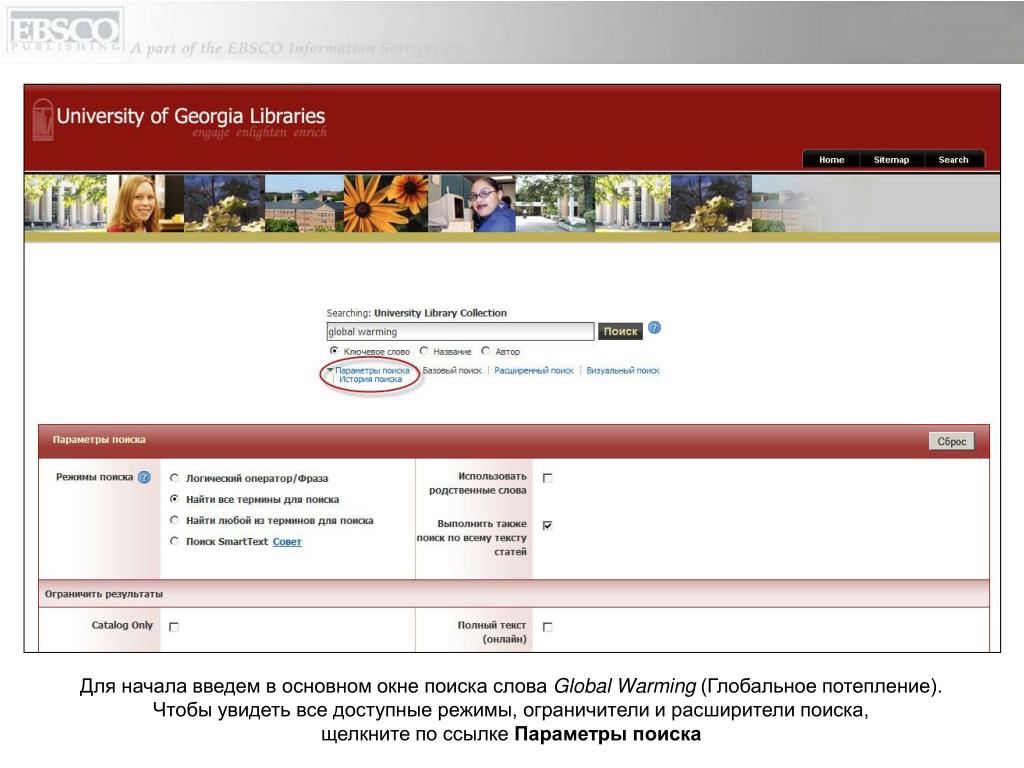Click the EBSCO Publishing logo
This screenshot has width=1024, height=768.
click(65, 31)
